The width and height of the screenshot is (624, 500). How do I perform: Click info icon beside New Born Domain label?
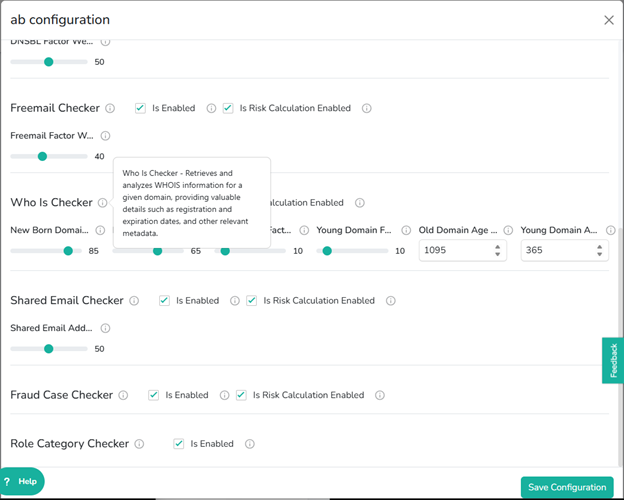click(x=100, y=230)
